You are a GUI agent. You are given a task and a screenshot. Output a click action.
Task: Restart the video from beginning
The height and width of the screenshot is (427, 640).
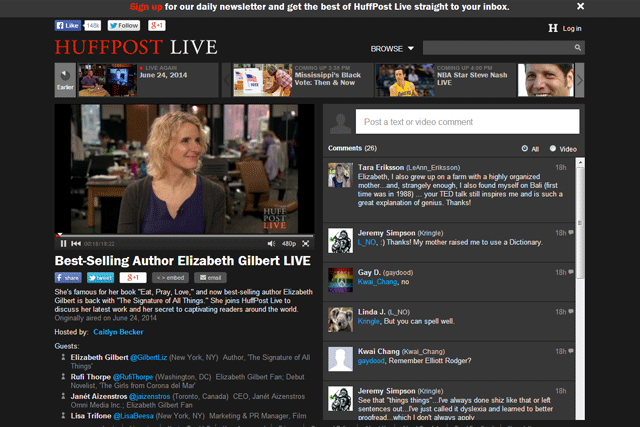76,244
